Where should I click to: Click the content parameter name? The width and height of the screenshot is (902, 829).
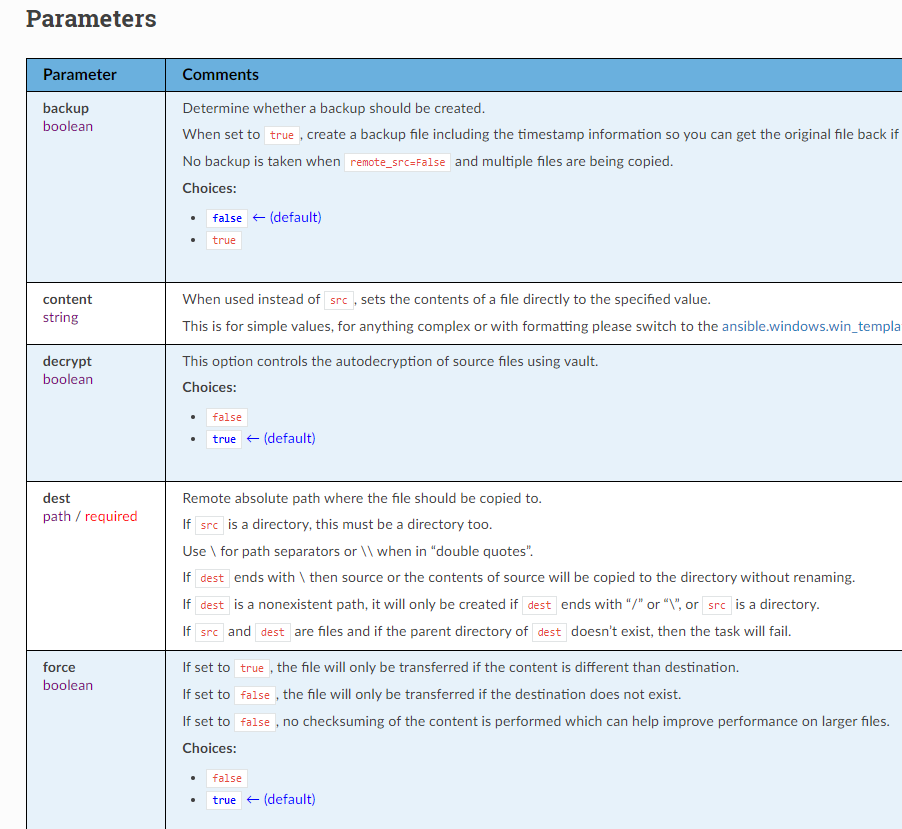[x=67, y=299]
